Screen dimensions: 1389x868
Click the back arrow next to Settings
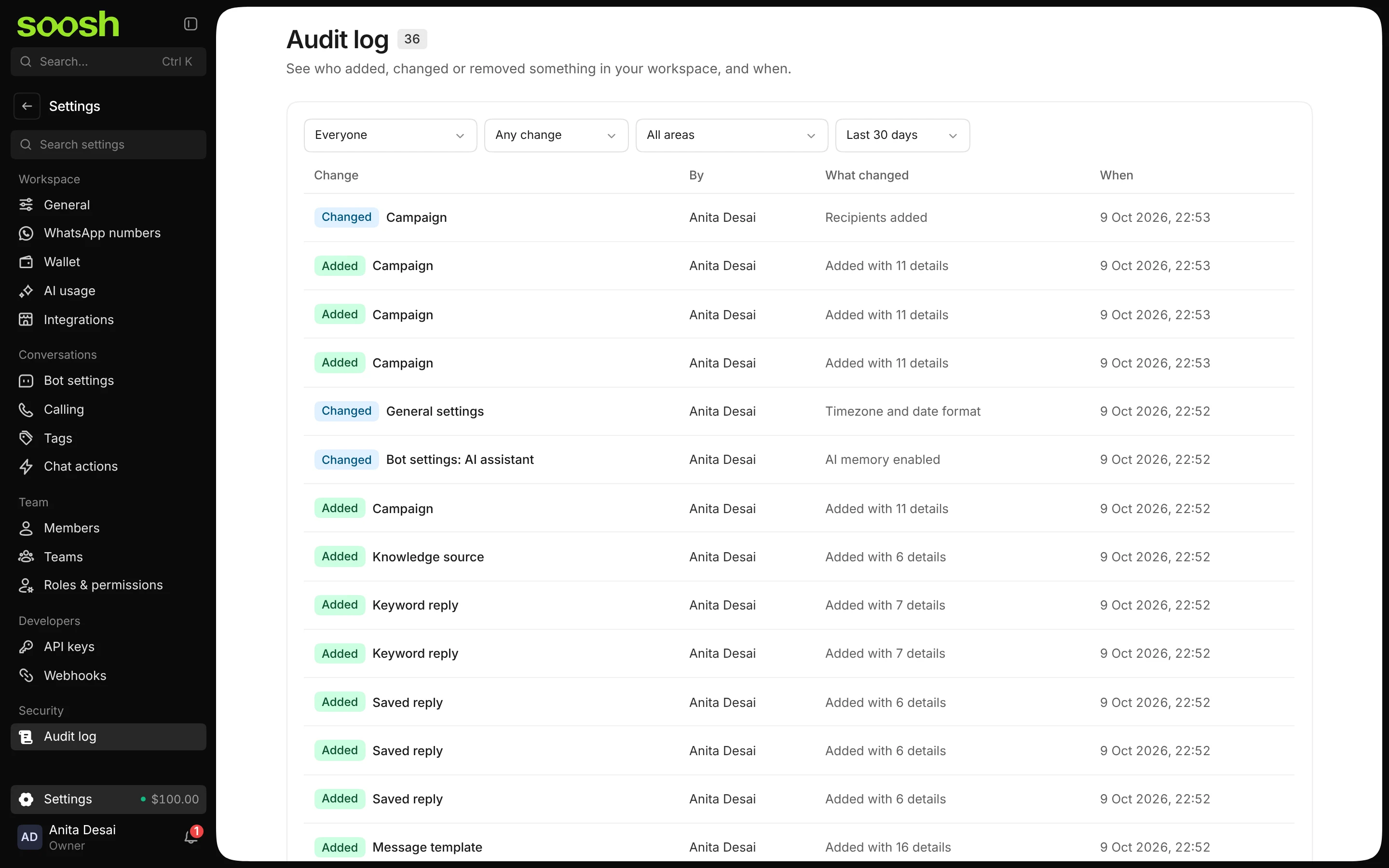(x=27, y=106)
